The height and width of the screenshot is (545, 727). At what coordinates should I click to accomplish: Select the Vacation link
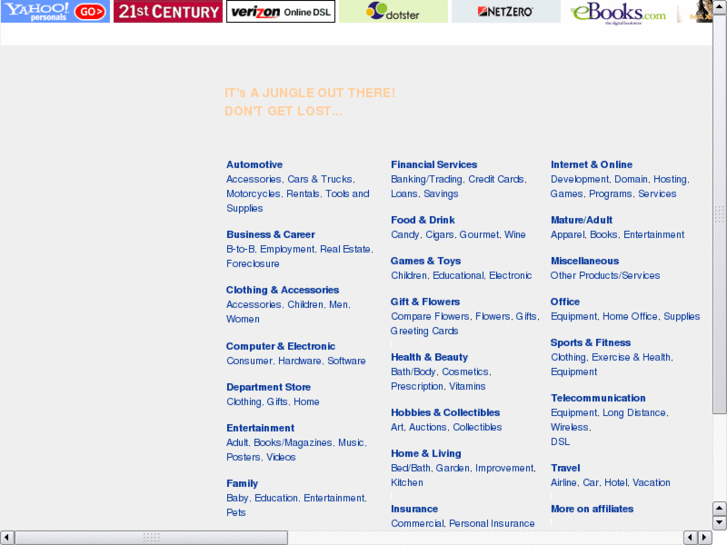click(x=651, y=482)
